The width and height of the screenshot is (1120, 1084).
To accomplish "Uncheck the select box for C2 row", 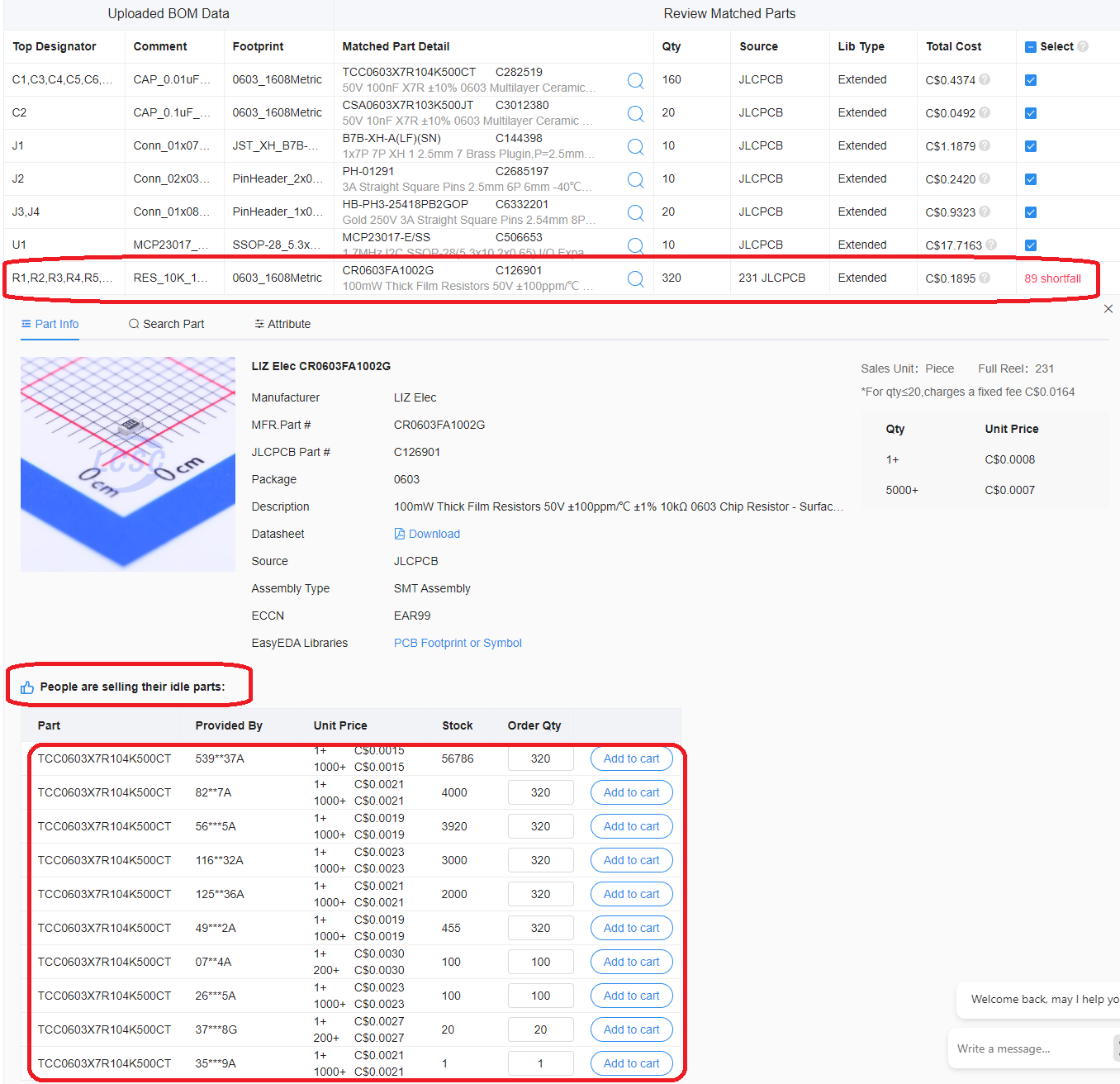I will coord(1031,113).
